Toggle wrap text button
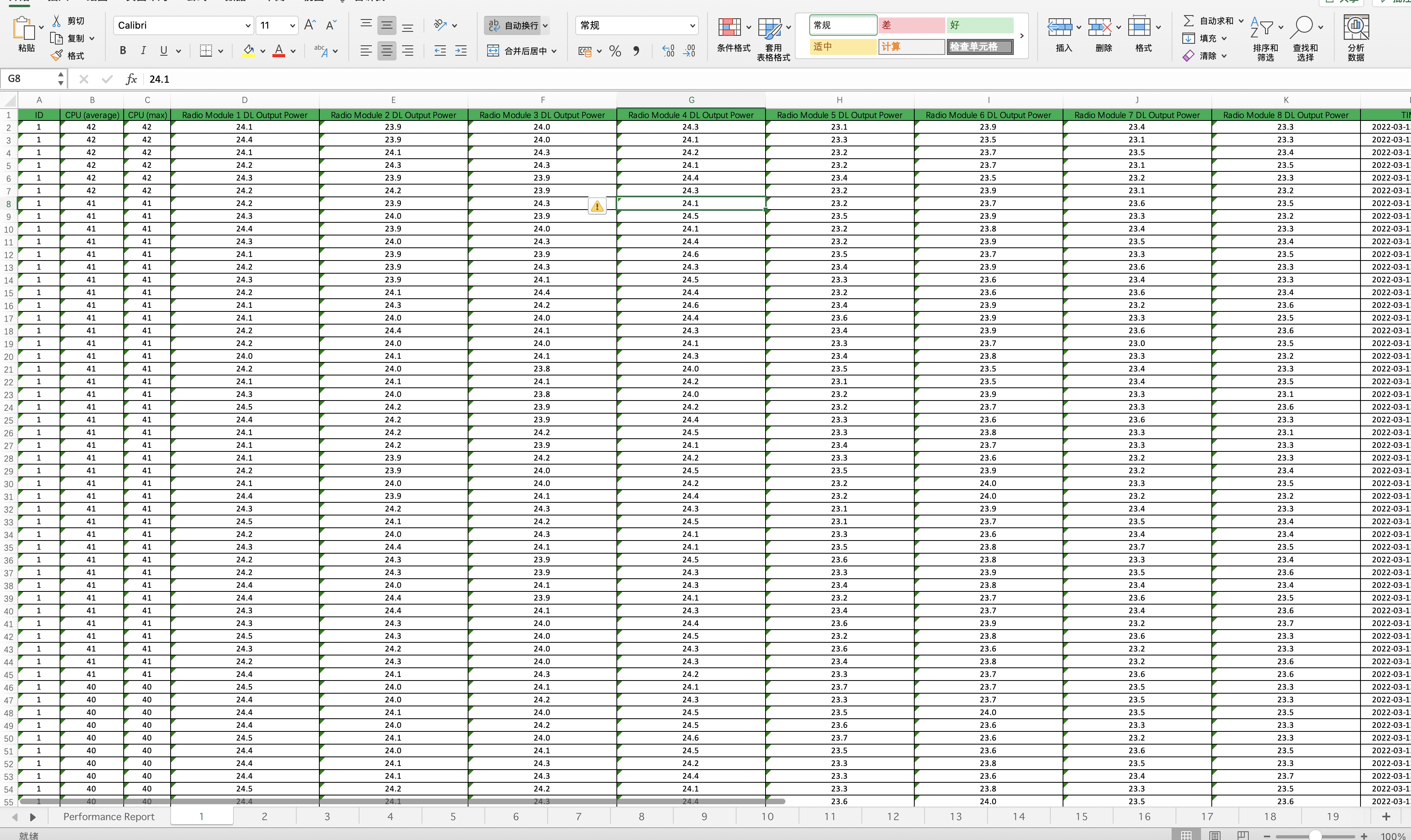 coord(513,25)
